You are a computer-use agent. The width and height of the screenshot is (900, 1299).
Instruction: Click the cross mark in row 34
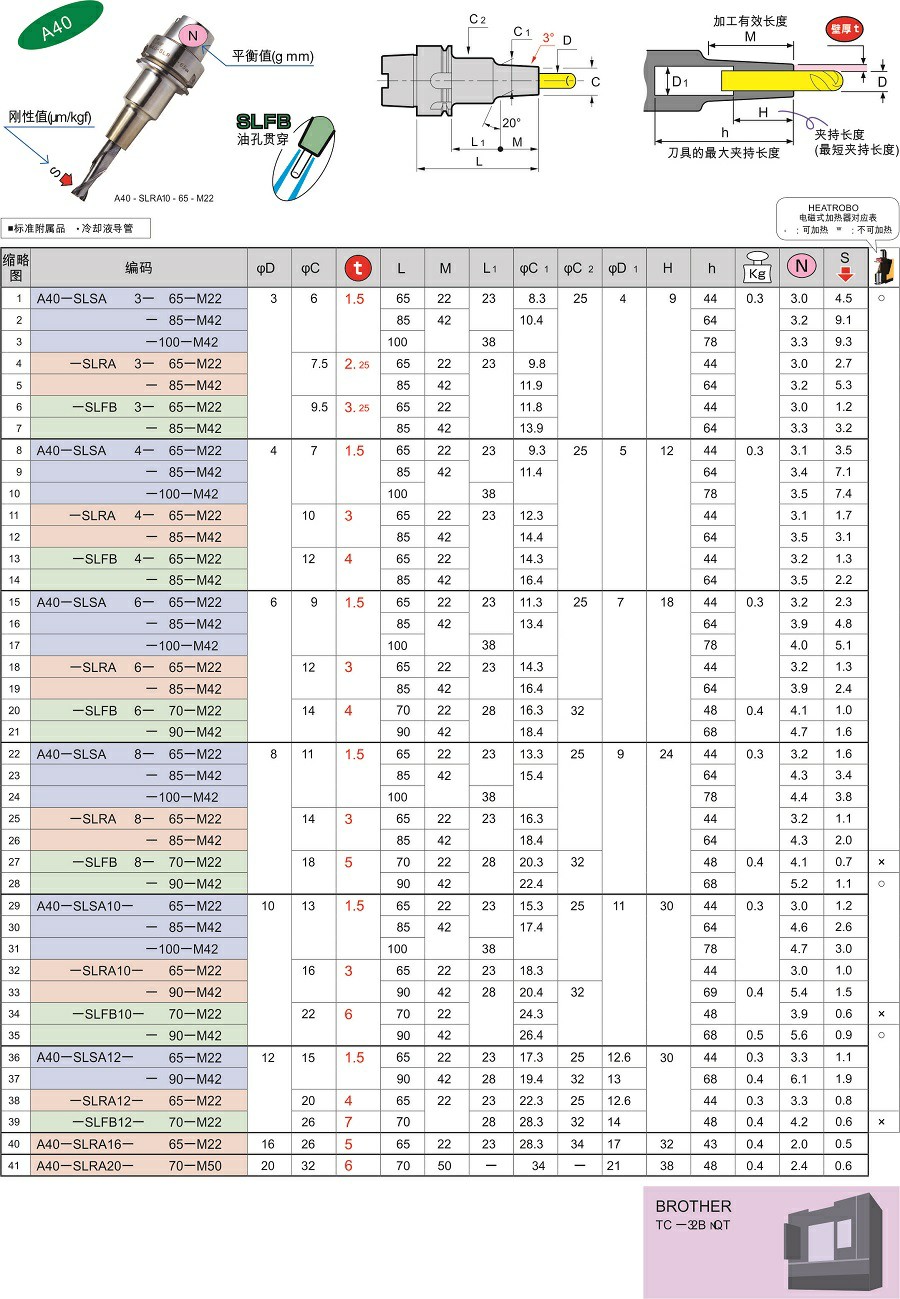[882, 1014]
